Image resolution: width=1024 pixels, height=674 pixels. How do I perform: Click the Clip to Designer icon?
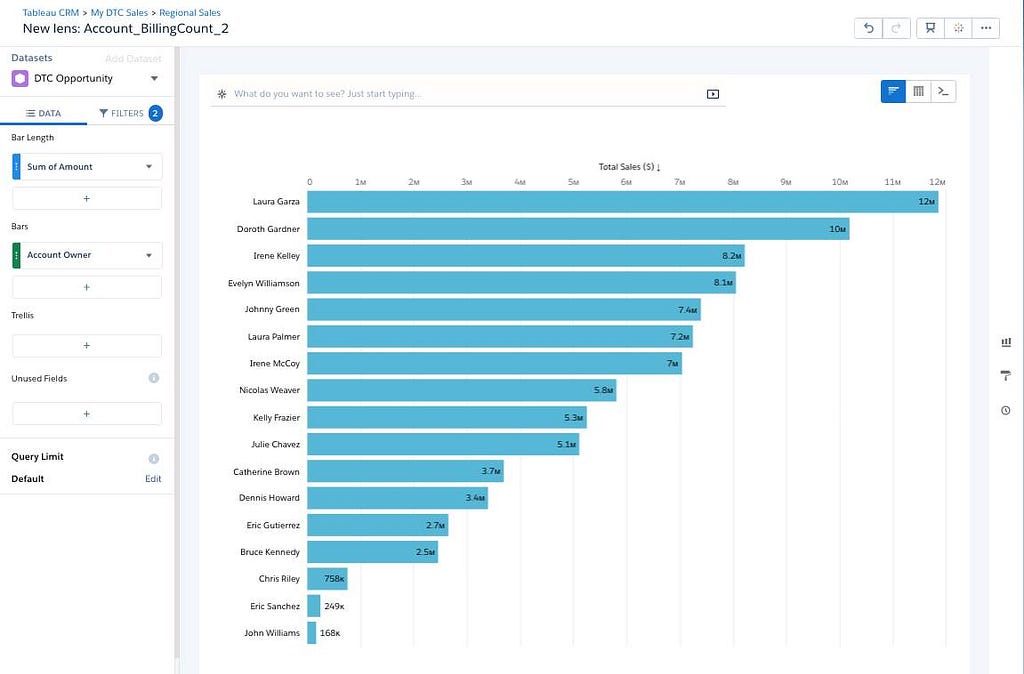click(931, 28)
